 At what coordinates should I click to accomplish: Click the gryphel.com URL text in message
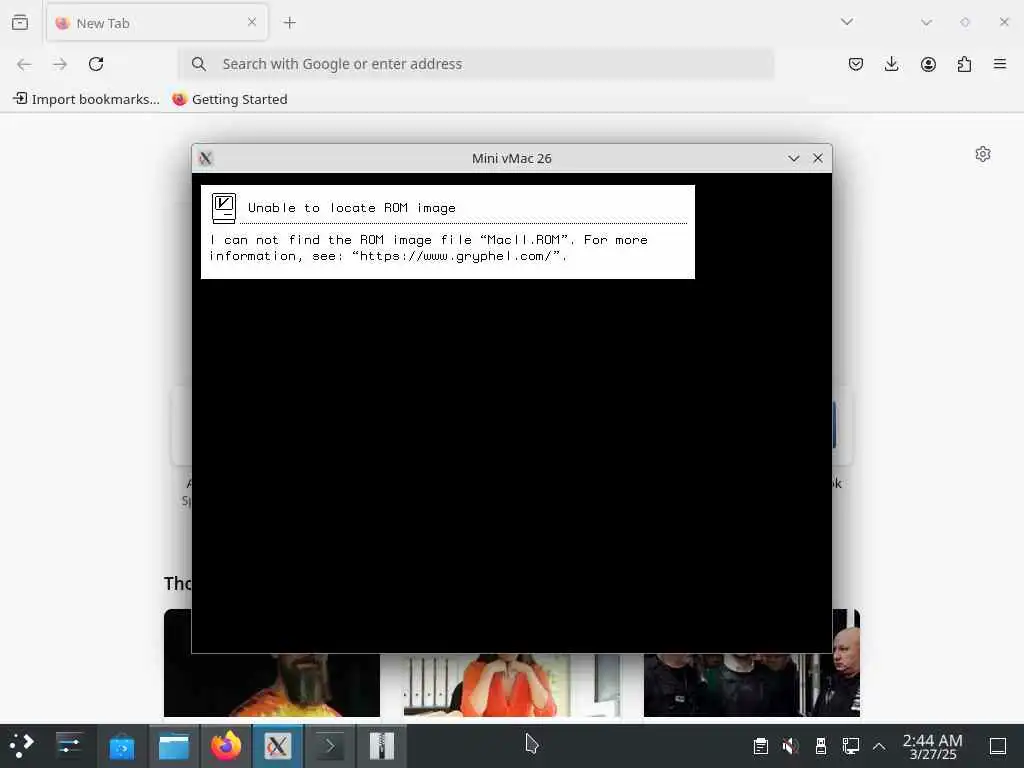pos(456,256)
